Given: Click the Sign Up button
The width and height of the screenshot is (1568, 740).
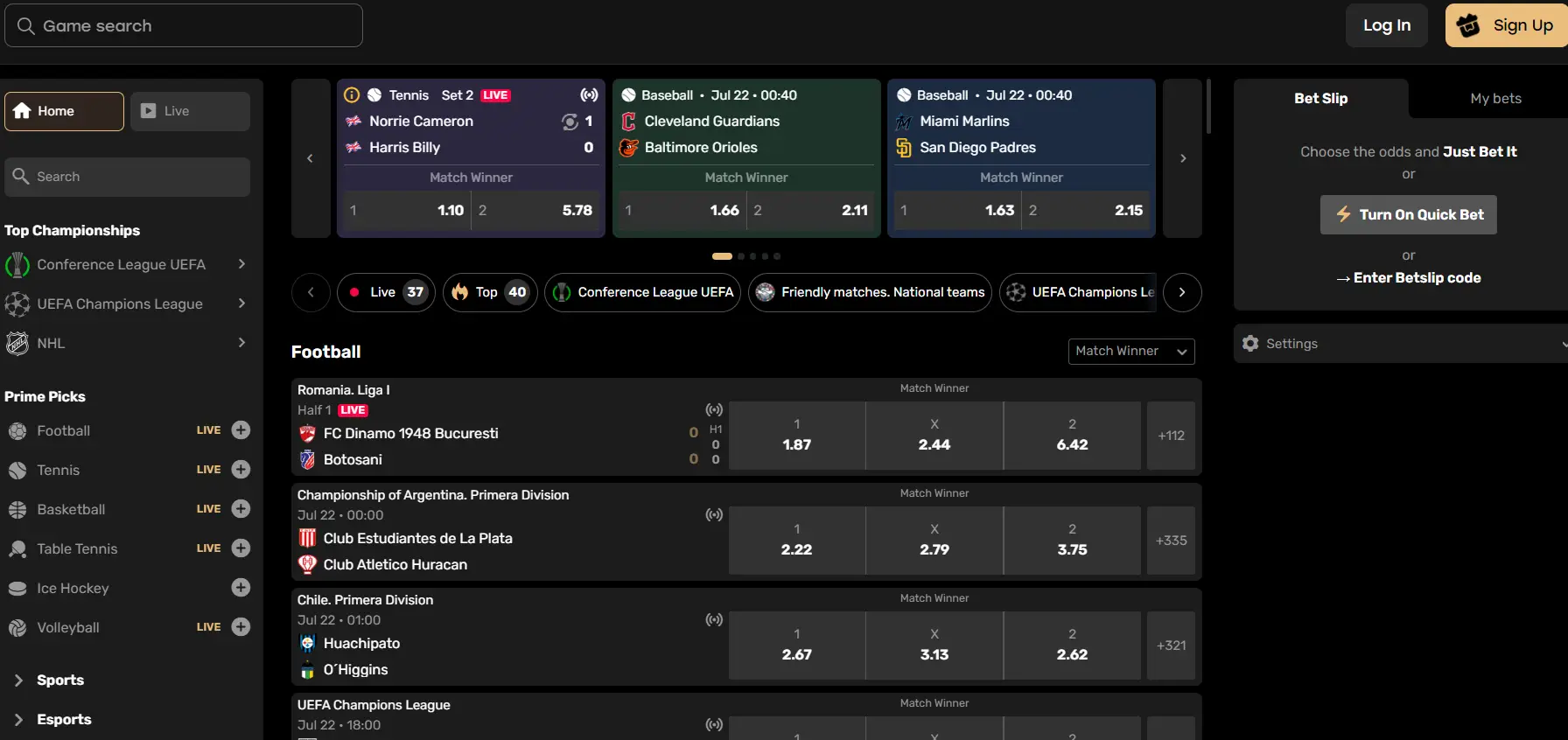Looking at the screenshot, I should pyautogui.click(x=1507, y=25).
